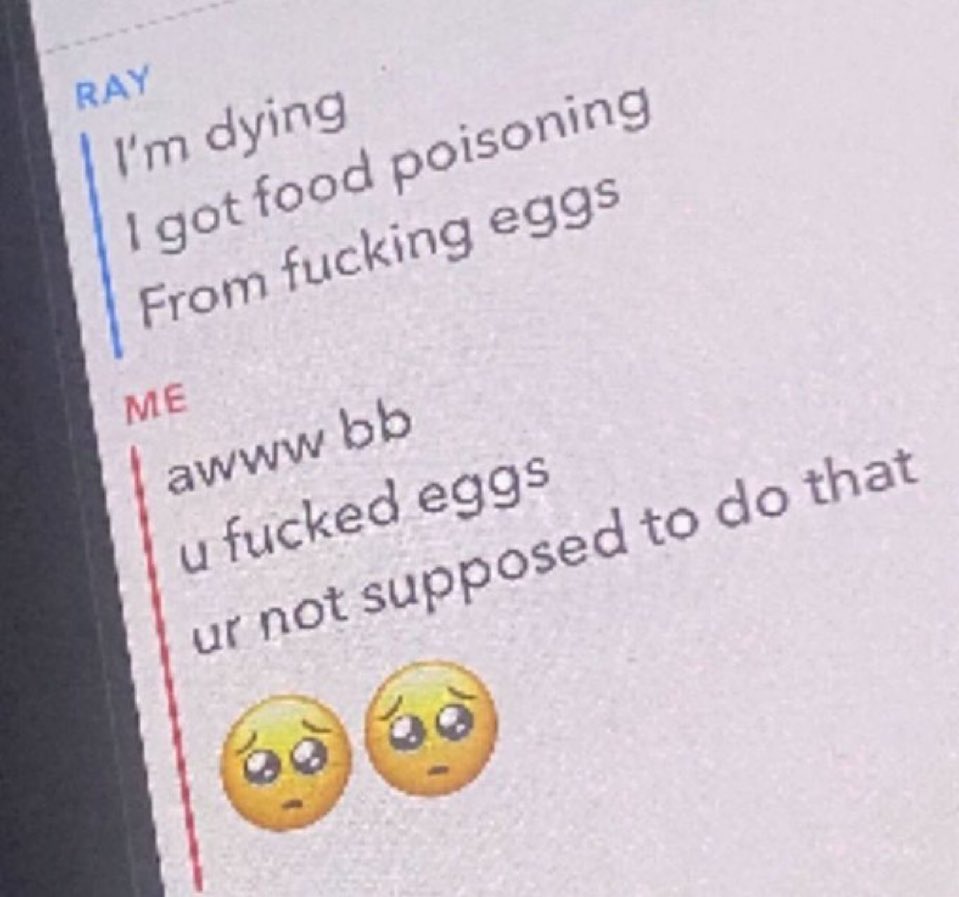
Task: Click the first pleading face emoji
Action: (286, 763)
